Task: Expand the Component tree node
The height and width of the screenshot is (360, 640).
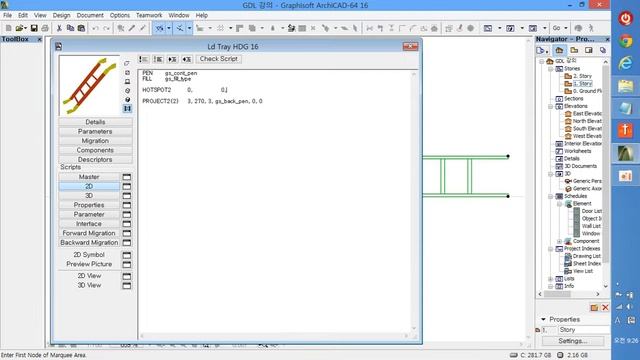Action: [559, 241]
